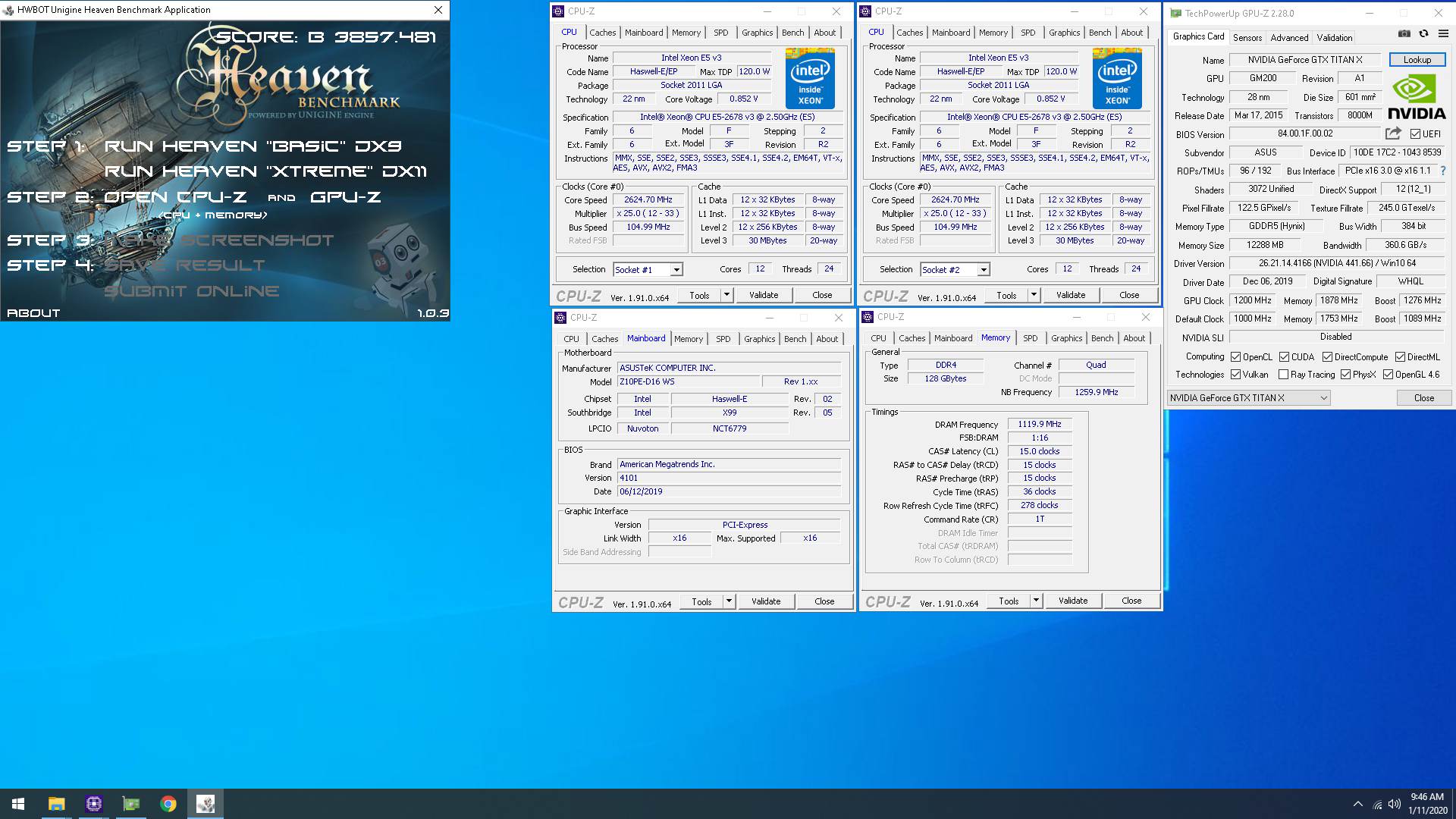
Task: Click Tools button in Memory CPU-Z window
Action: click(1009, 601)
